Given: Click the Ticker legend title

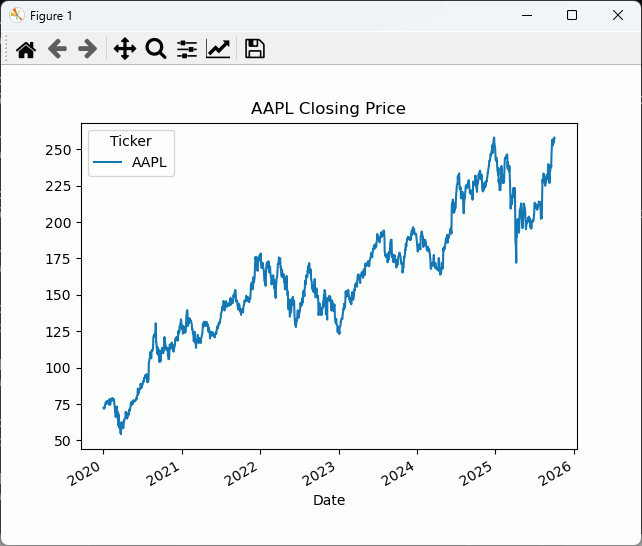Looking at the screenshot, I should pyautogui.click(x=130, y=142).
